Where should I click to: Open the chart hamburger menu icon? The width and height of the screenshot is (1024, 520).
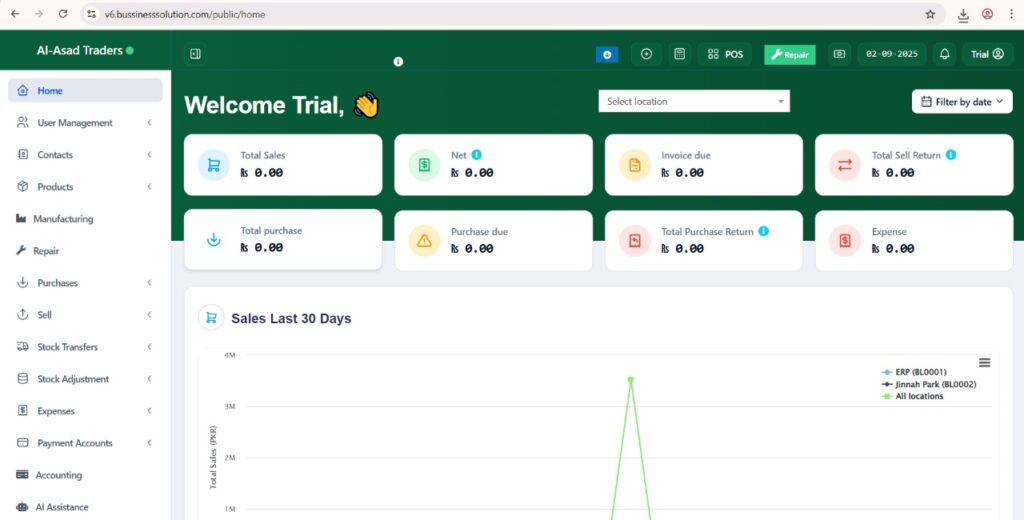point(984,362)
